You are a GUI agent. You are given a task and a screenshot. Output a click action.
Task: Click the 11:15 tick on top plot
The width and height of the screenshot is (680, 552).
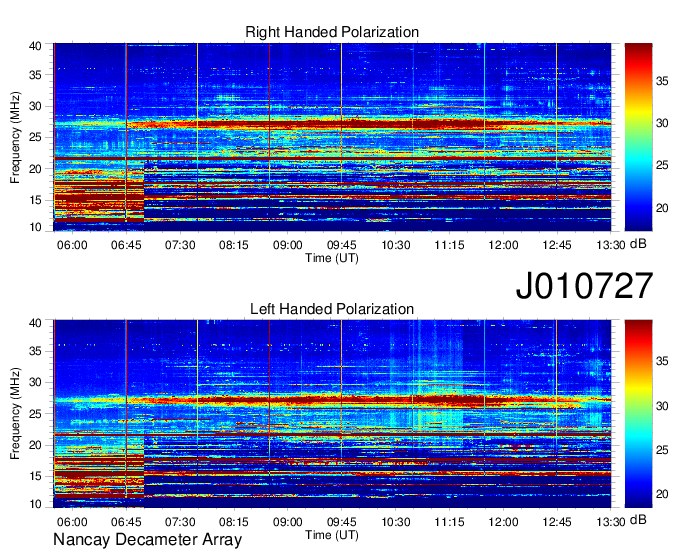[x=449, y=245]
